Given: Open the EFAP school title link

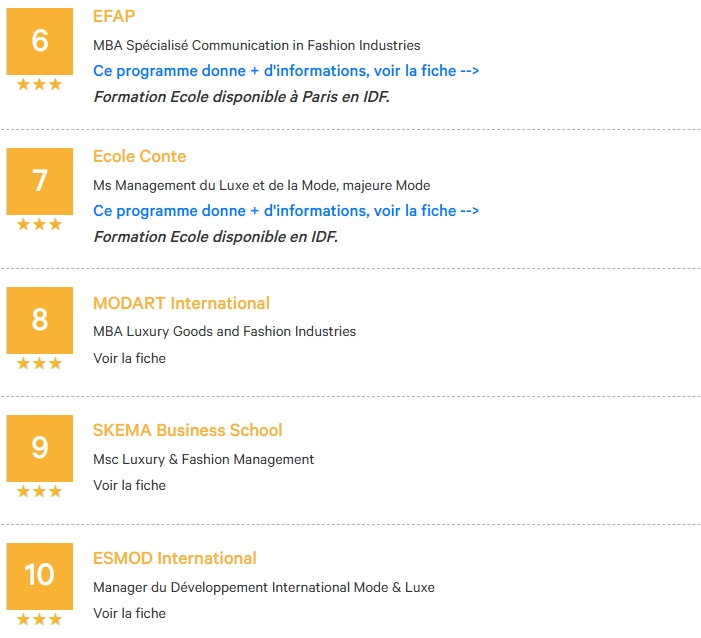Looking at the screenshot, I should (x=114, y=17).
